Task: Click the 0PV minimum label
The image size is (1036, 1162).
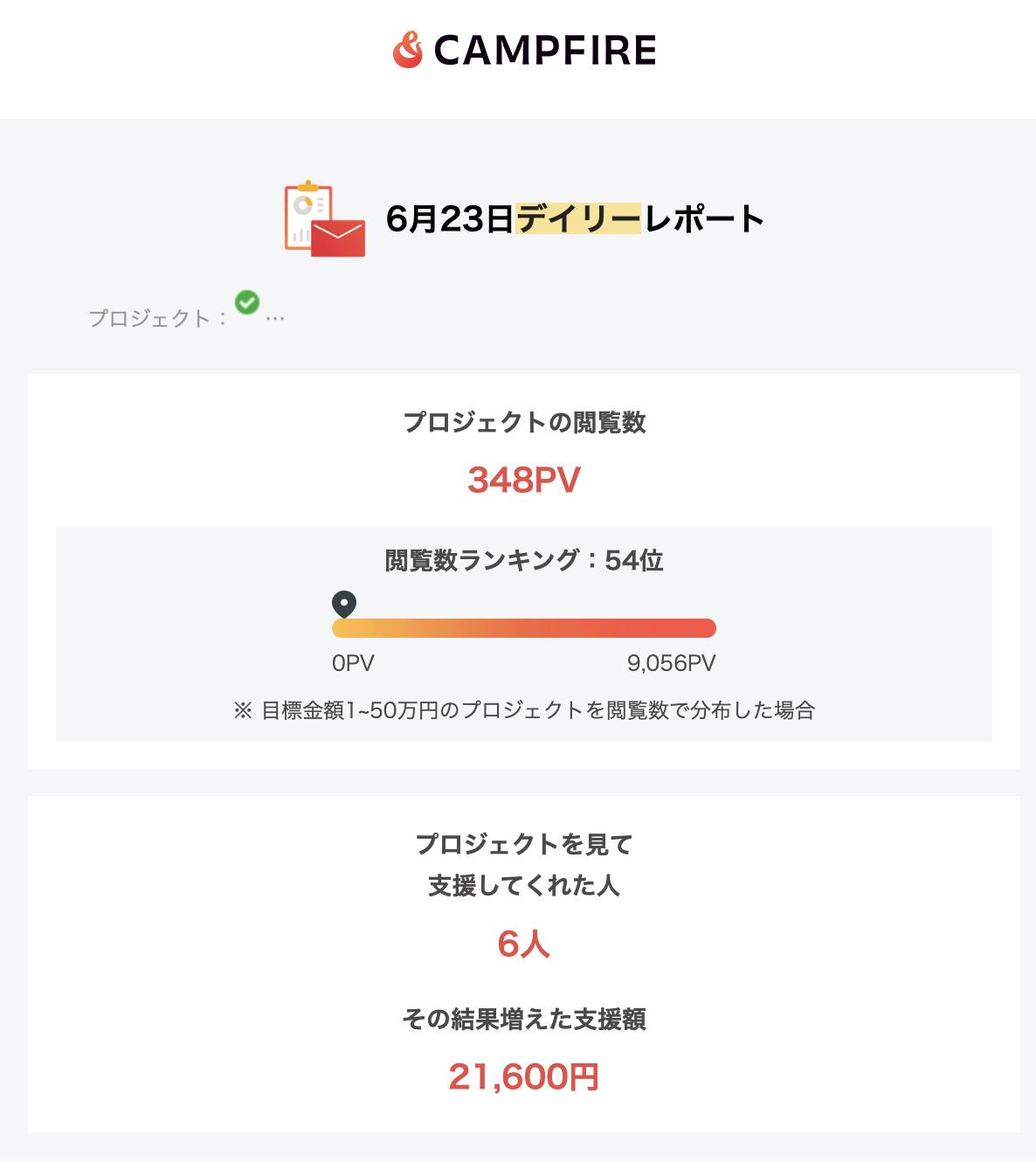Action: tap(353, 663)
